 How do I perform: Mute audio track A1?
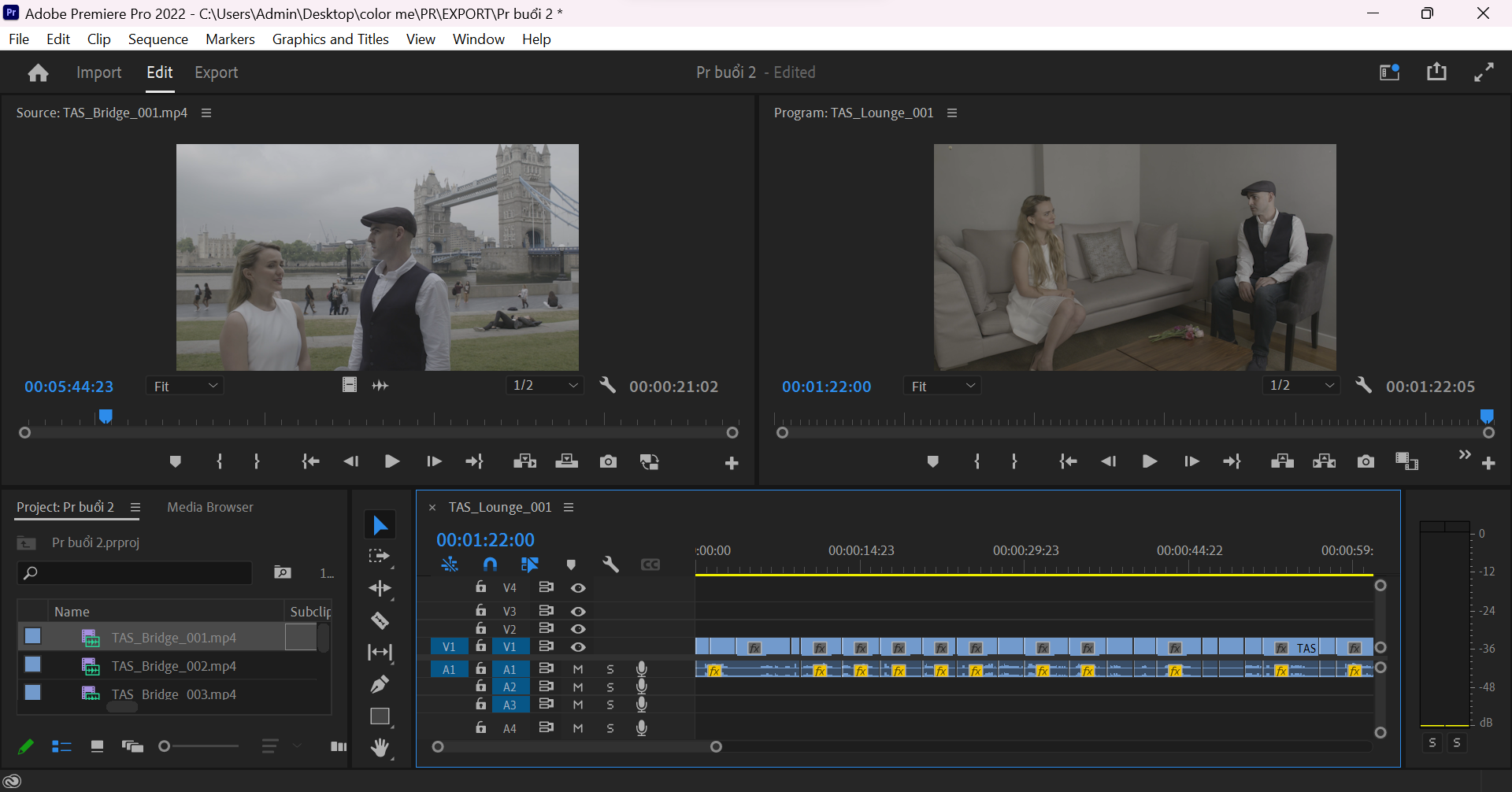(578, 669)
